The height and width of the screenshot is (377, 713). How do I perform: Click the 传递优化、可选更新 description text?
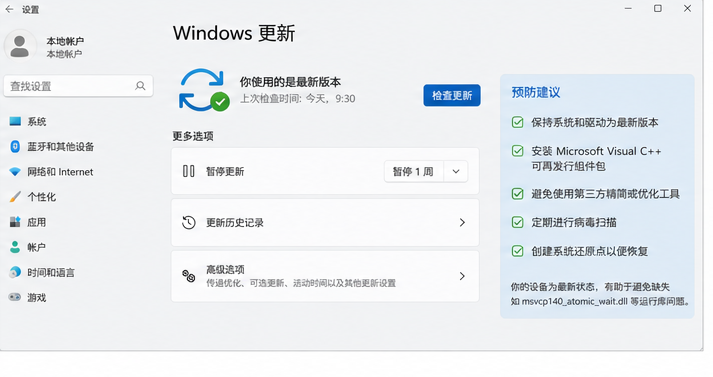tap(301, 283)
